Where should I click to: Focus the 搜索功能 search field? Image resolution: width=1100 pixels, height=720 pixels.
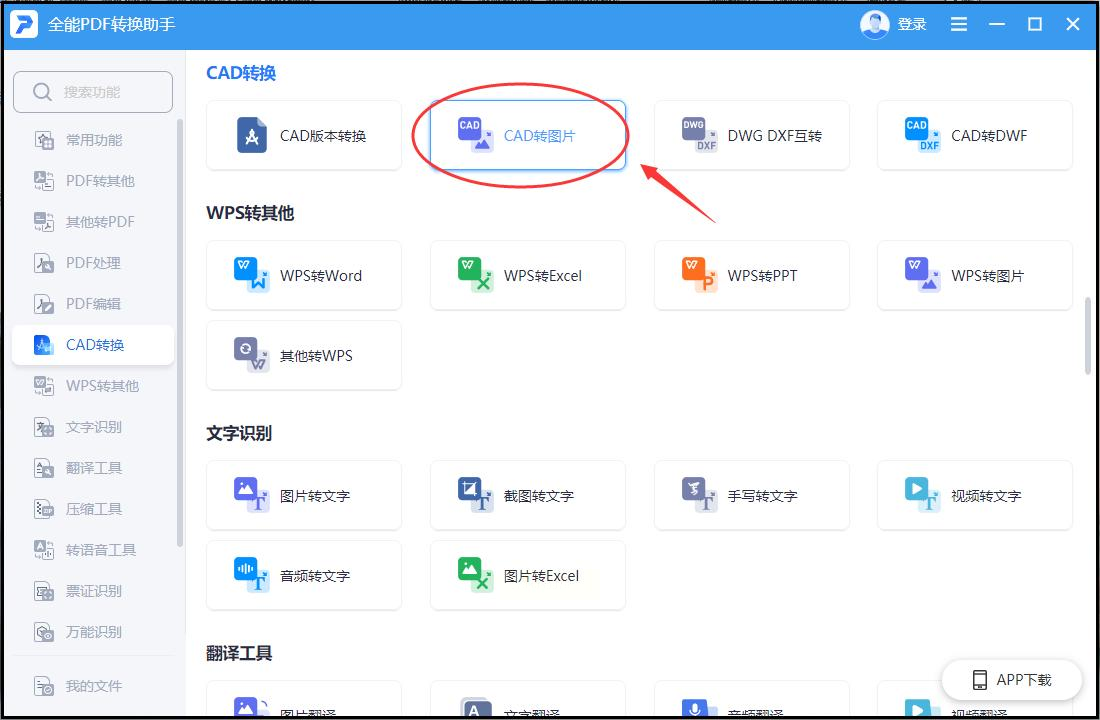coord(93,92)
